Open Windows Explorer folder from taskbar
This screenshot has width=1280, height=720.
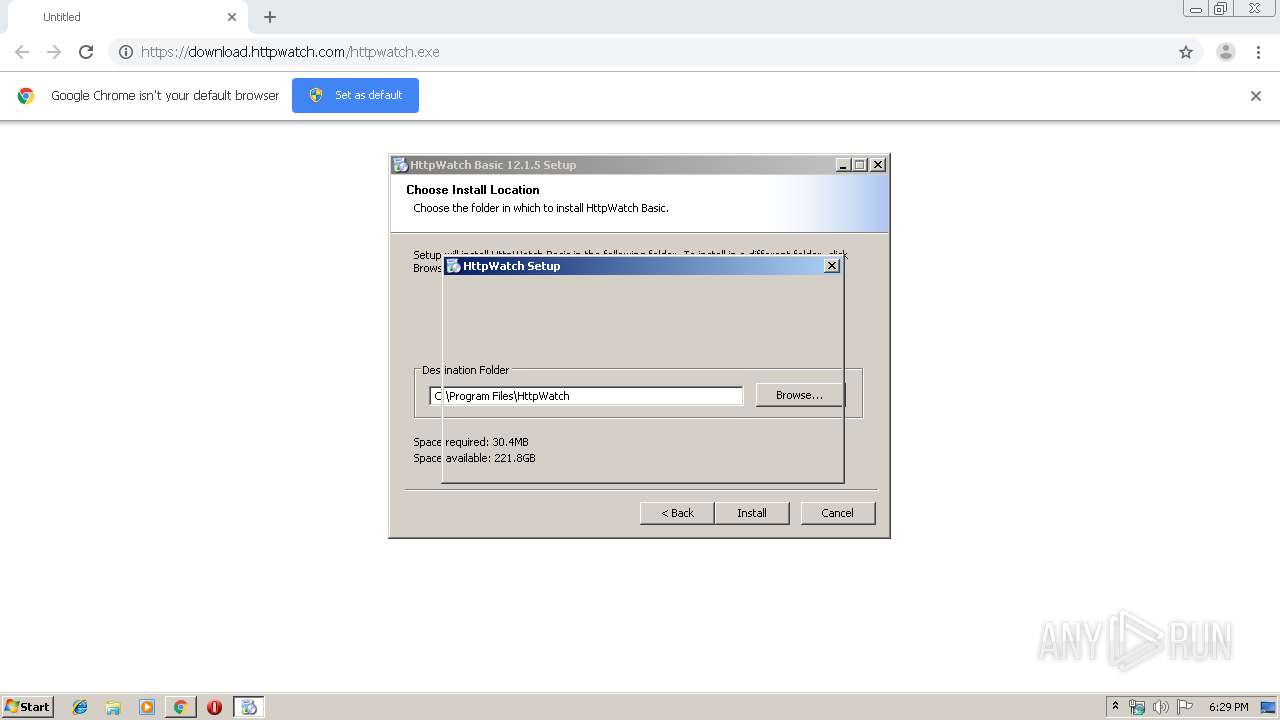[113, 707]
